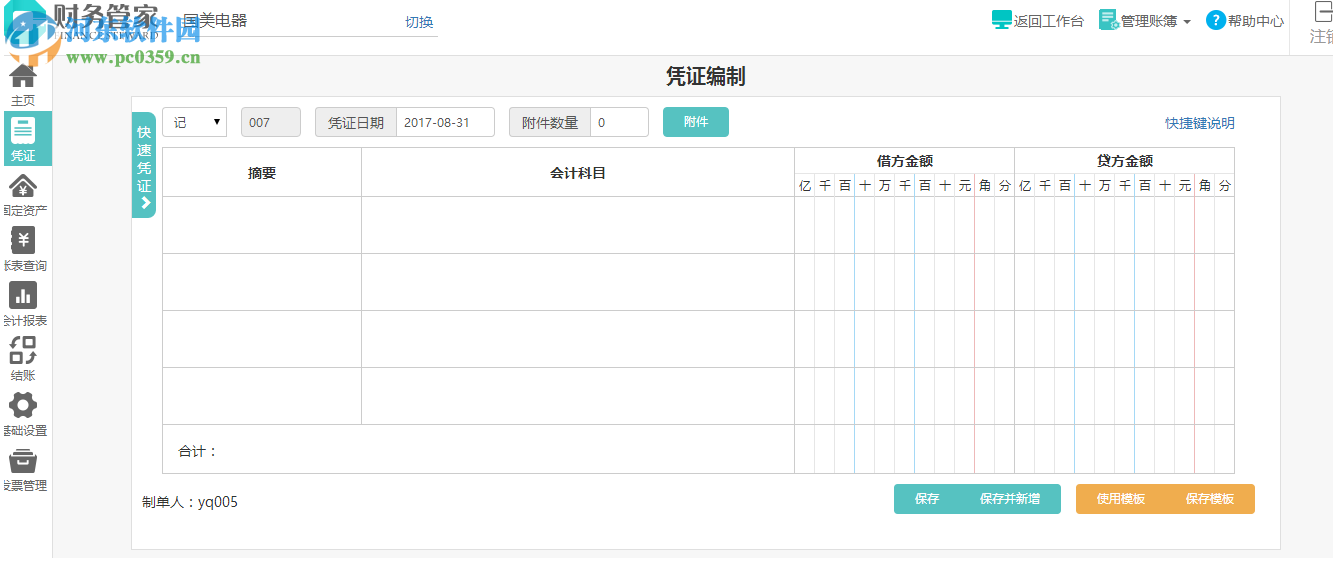Open the 发票管理 invoice box icon

[23, 460]
